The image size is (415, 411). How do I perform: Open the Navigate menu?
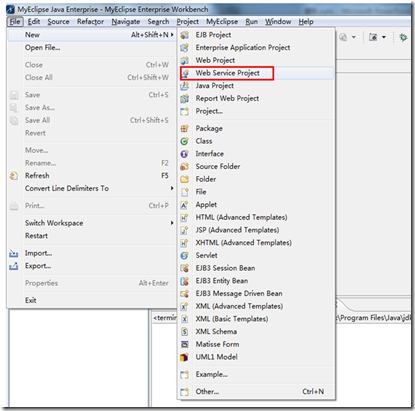coord(126,22)
